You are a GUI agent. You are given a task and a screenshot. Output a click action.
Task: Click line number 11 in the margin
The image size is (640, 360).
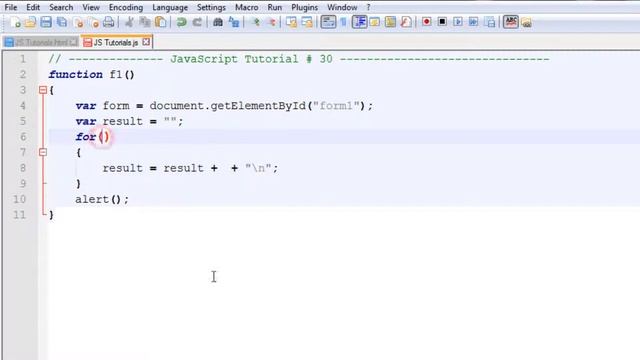click(x=19, y=215)
